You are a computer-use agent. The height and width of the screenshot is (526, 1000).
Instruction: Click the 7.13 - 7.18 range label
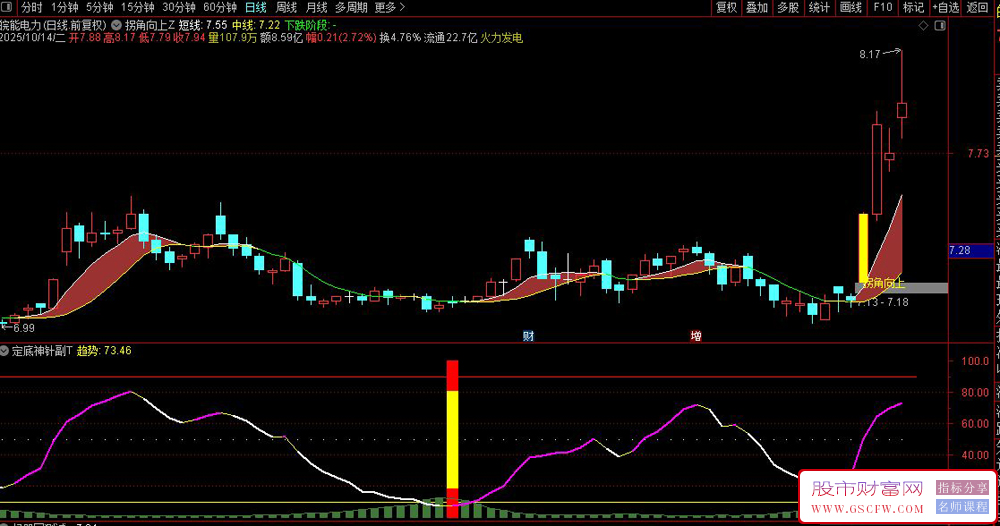tap(883, 302)
